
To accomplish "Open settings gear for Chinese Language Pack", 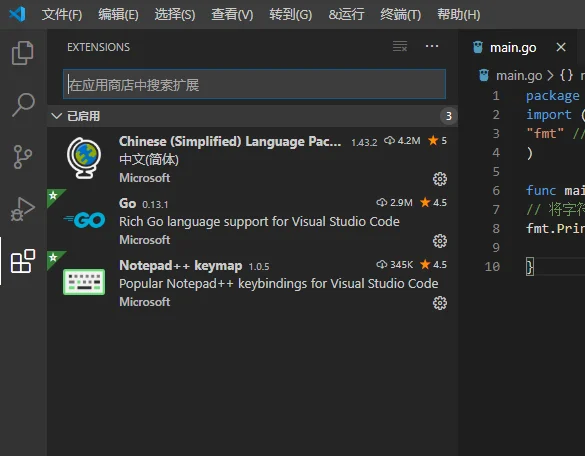I will click(x=440, y=179).
